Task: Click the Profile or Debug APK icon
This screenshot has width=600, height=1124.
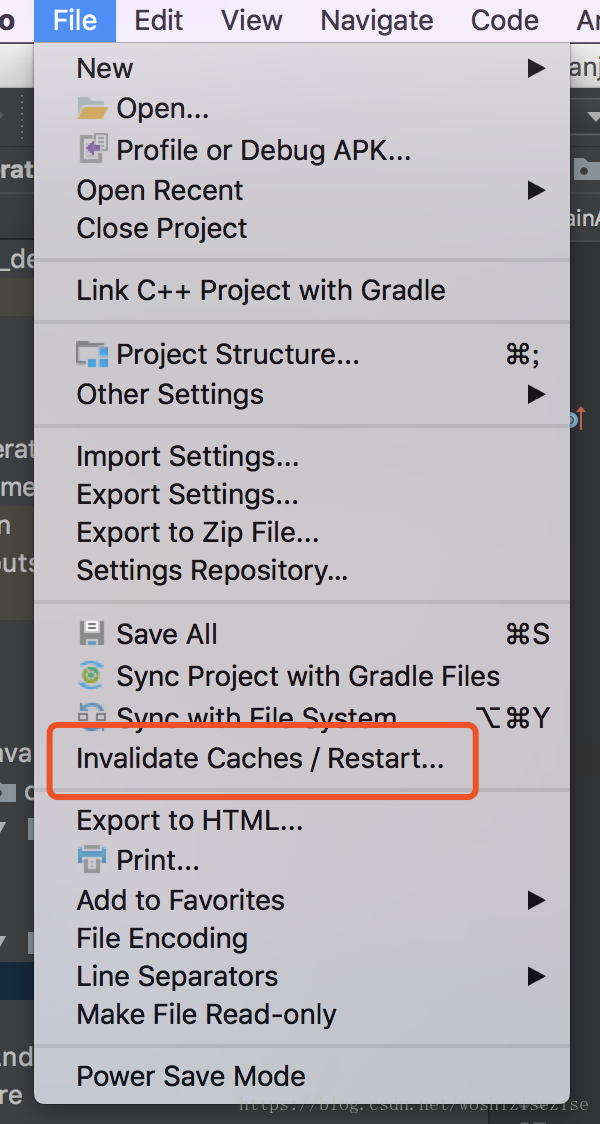Action: coord(92,149)
